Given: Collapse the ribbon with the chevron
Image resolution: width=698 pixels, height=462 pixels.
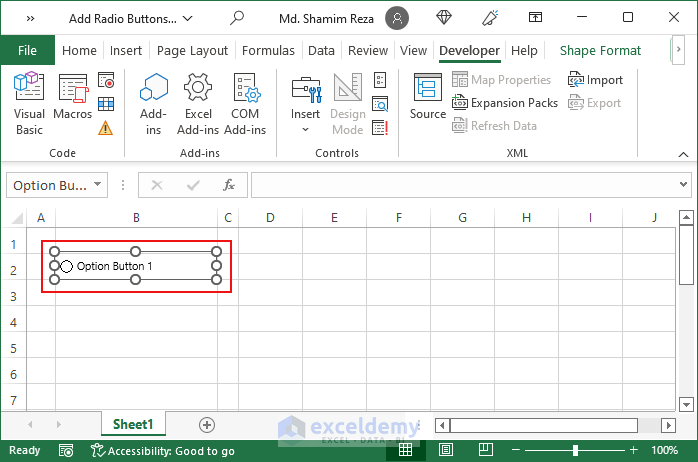Looking at the screenshot, I should tap(683, 154).
